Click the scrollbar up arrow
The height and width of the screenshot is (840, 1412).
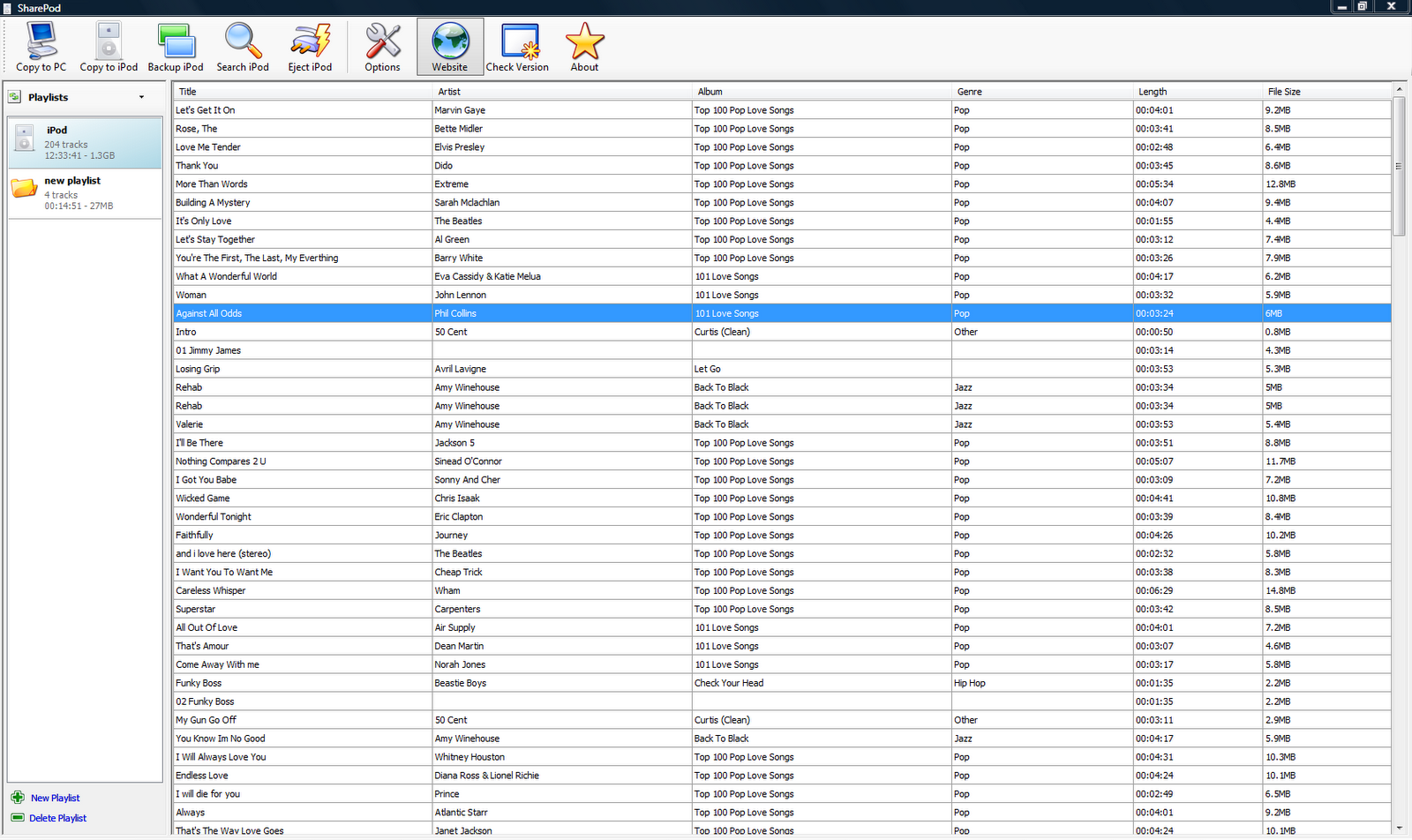click(x=1399, y=89)
